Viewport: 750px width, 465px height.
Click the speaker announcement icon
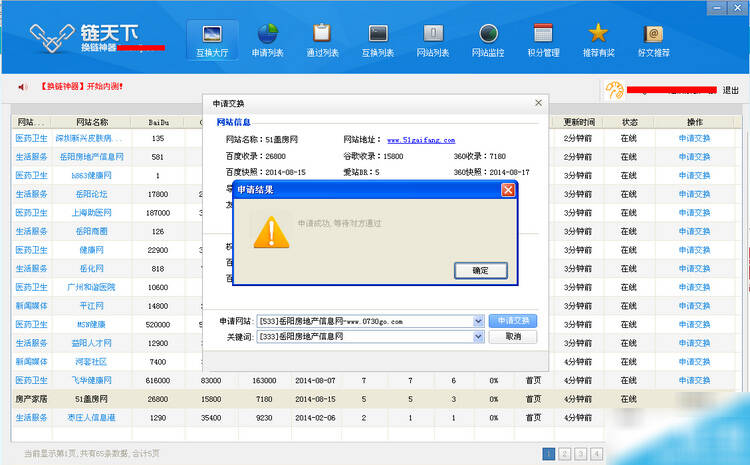(22, 87)
